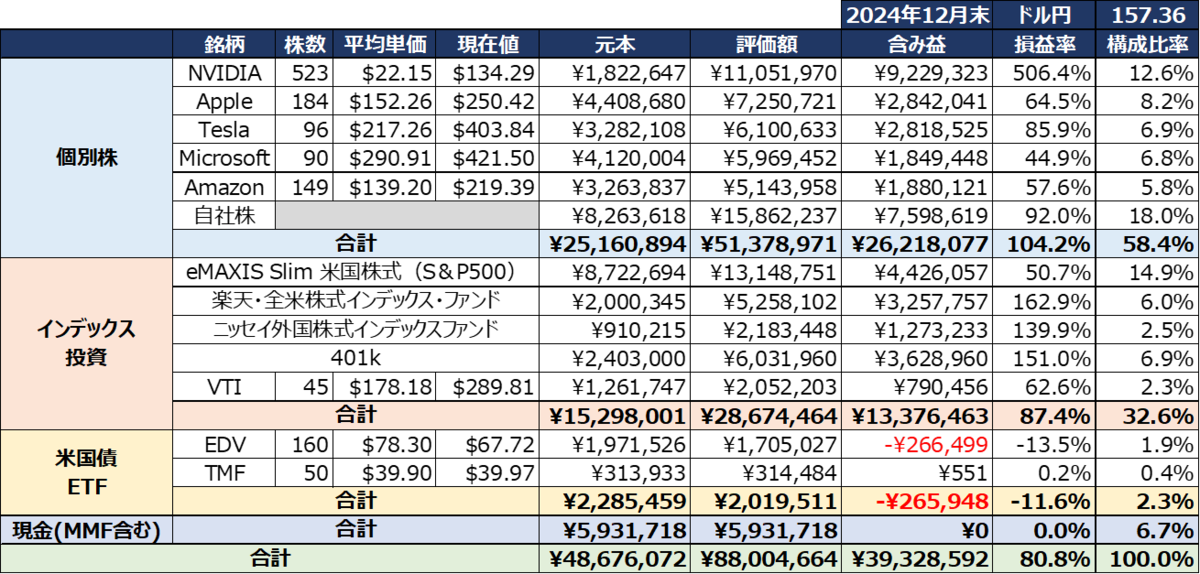This screenshot has height=574, width=1200.
Task: Click 401k unrealized gain ¥3,628,960
Action: (x=916, y=357)
